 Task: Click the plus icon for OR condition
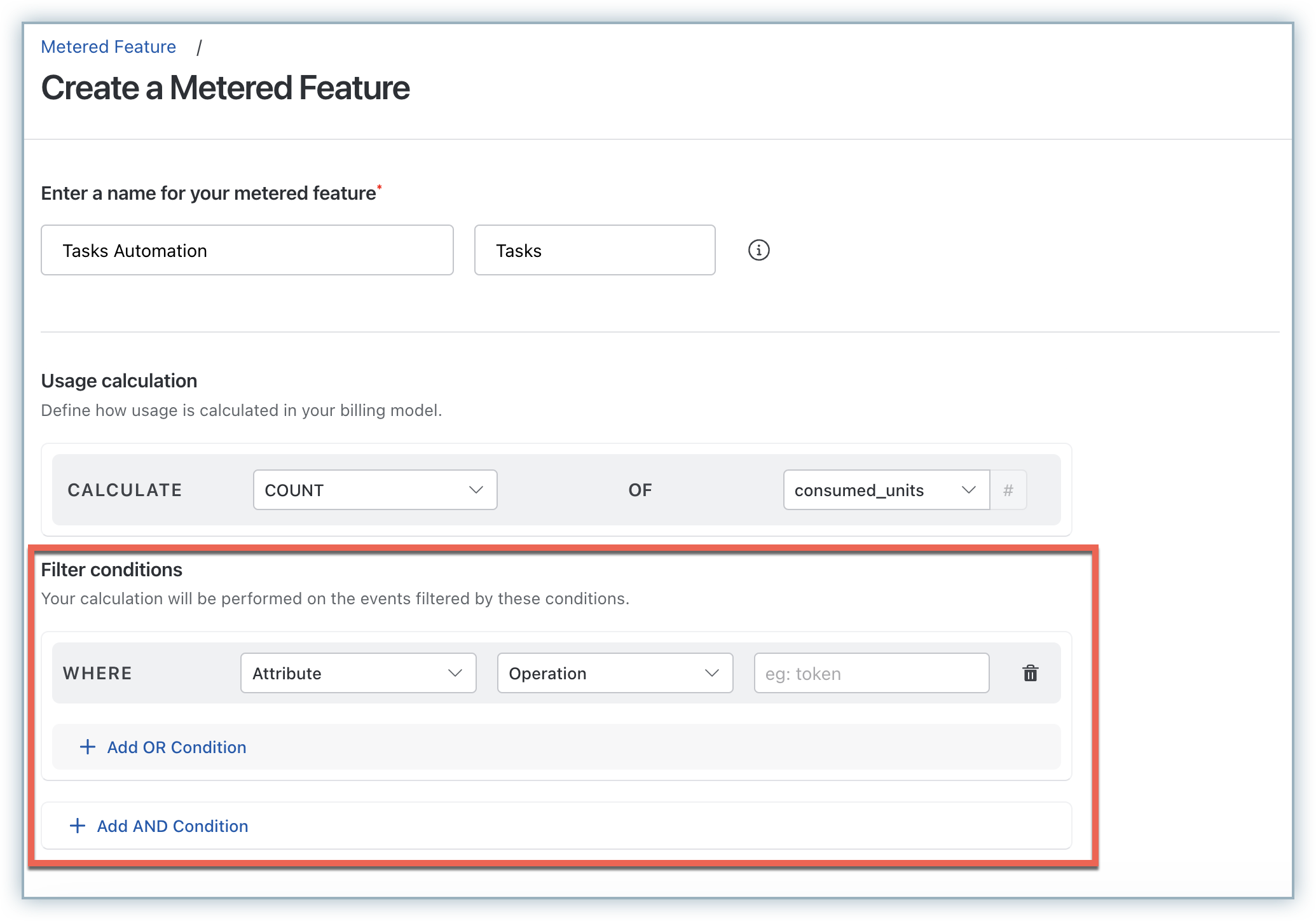88,747
